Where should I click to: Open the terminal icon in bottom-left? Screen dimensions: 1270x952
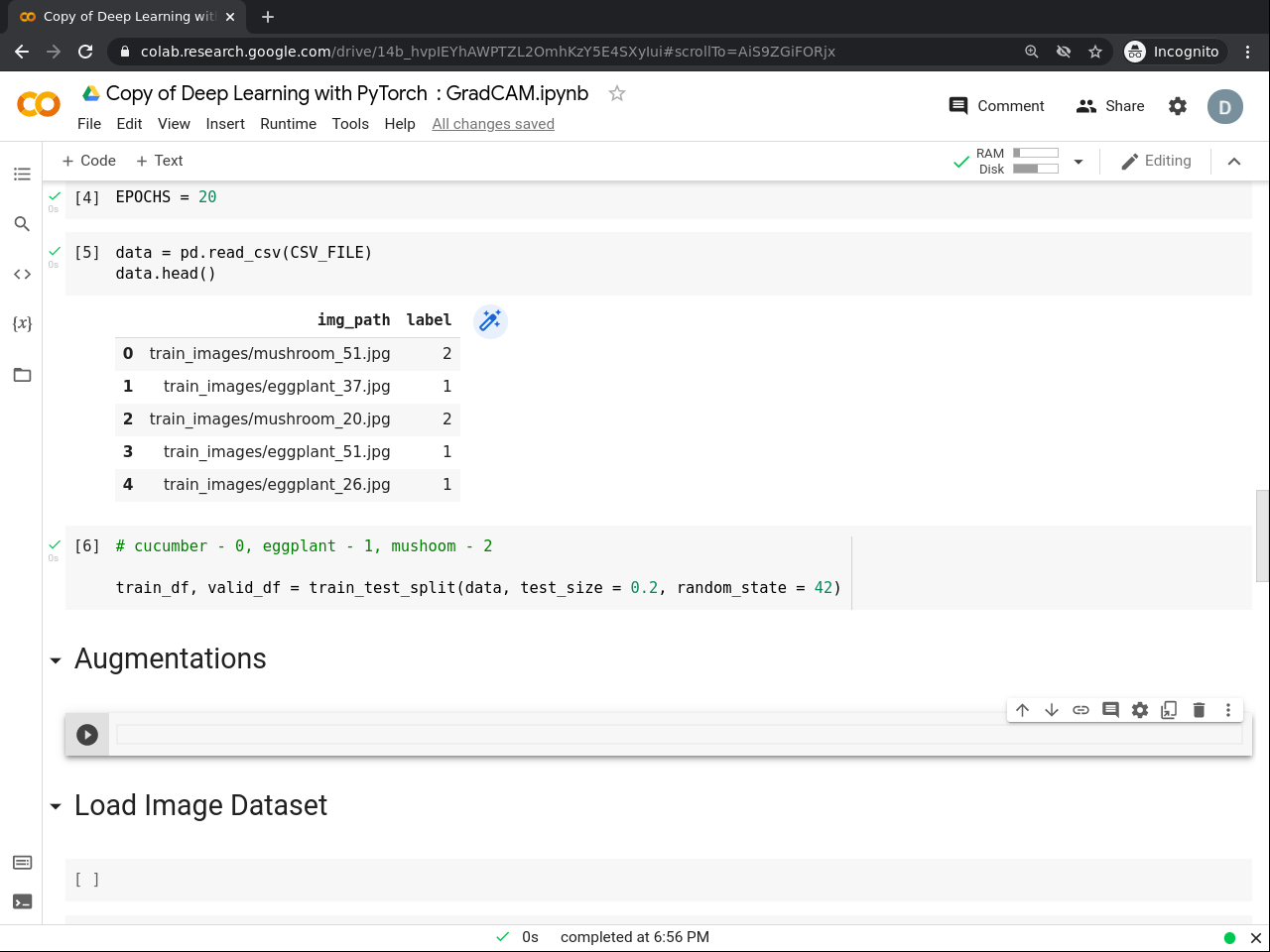tap(22, 901)
